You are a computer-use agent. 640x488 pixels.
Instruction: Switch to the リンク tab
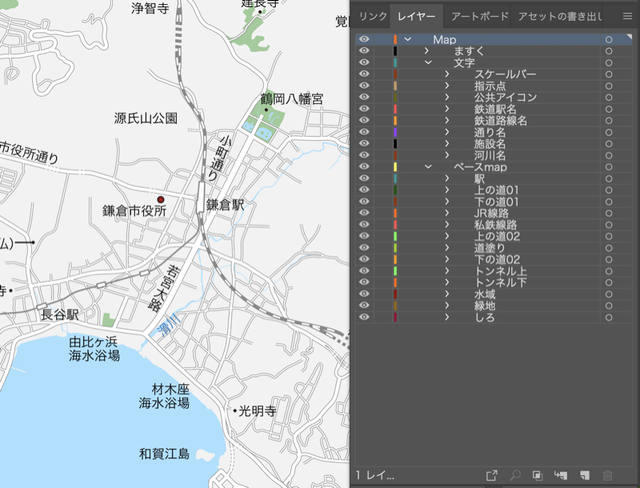373,16
